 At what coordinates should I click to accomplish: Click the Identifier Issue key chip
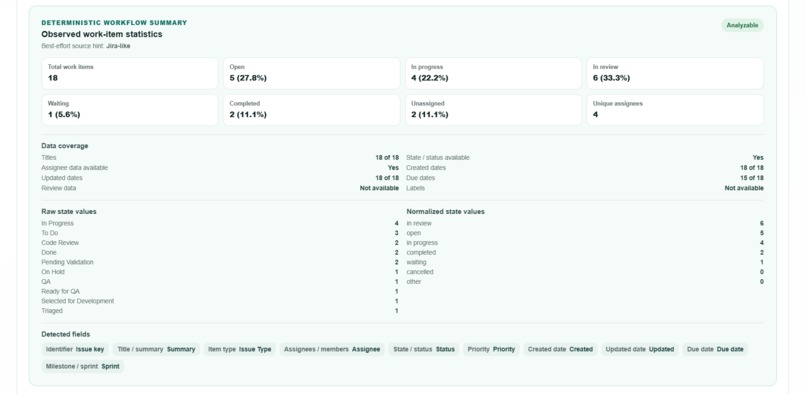[x=75, y=349]
